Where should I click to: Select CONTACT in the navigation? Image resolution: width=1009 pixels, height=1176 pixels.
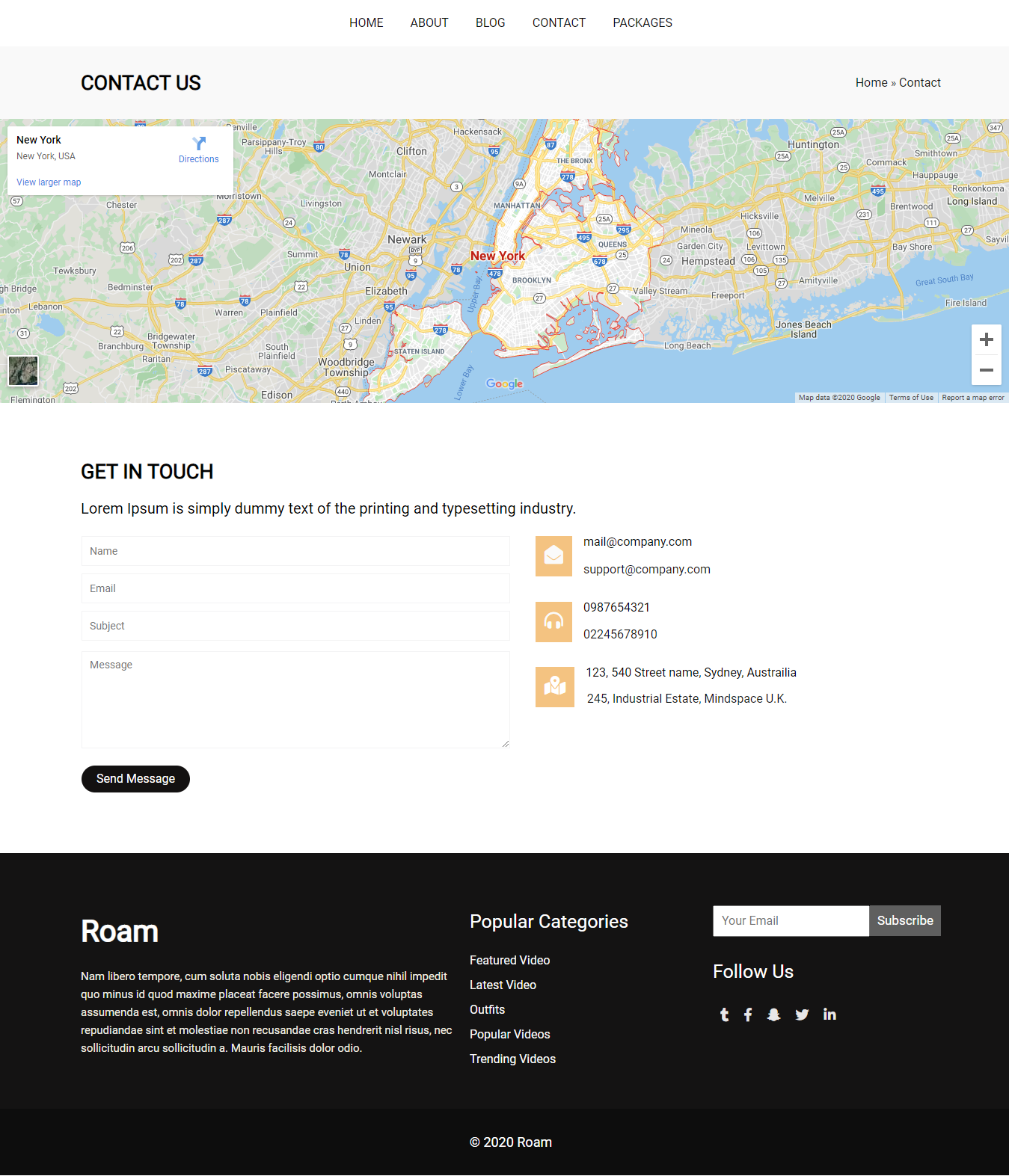point(559,23)
